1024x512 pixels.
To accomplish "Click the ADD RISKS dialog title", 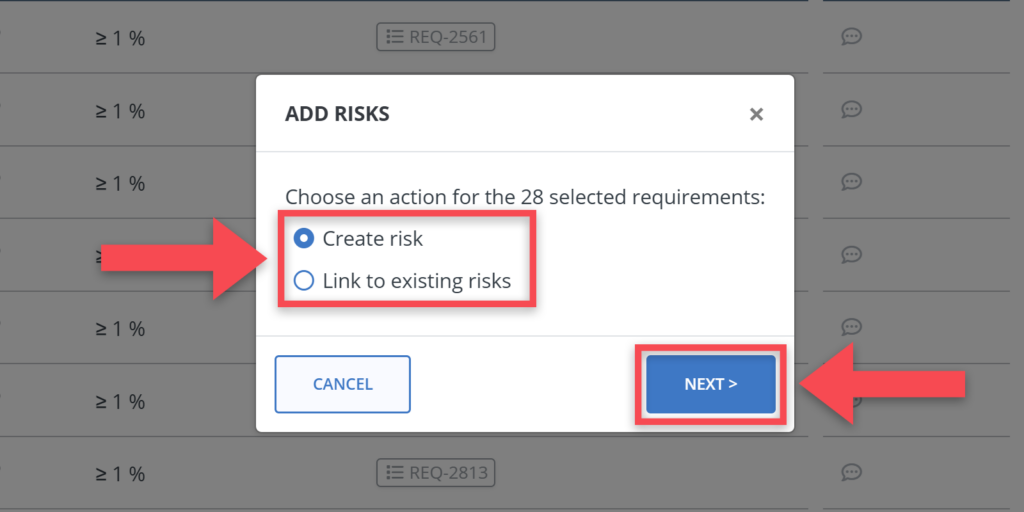I will (337, 114).
